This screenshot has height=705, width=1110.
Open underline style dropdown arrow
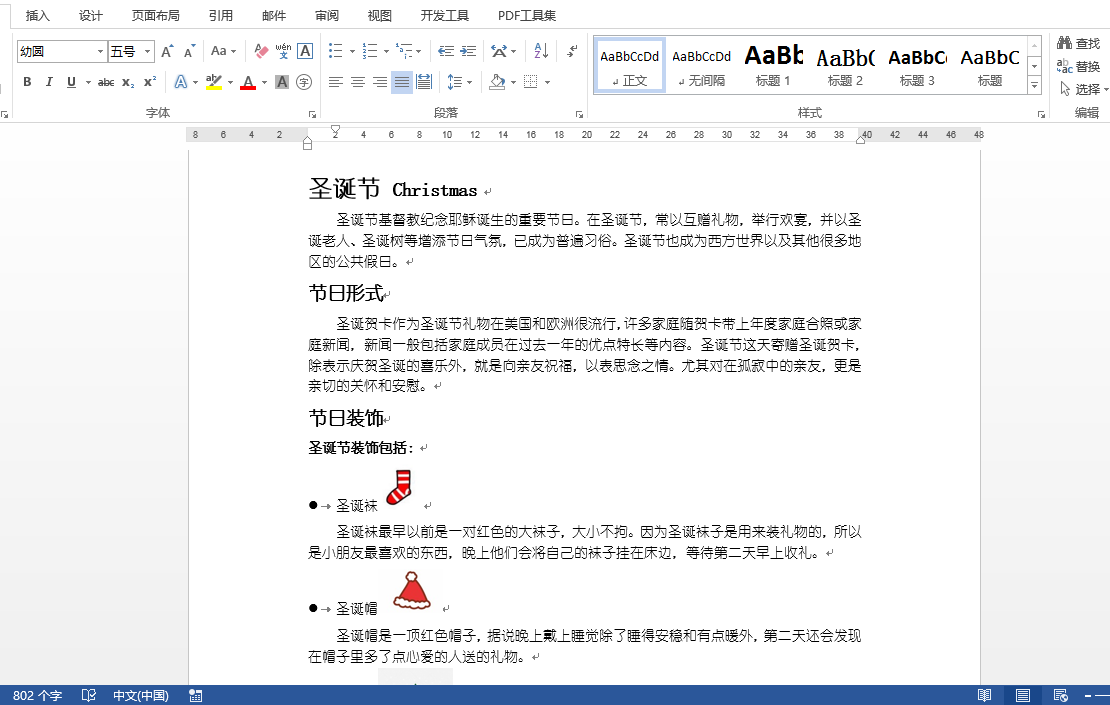click(88, 83)
